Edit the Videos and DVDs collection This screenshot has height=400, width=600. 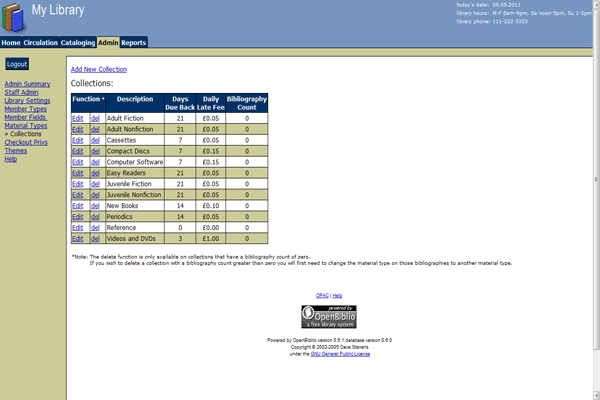point(78,239)
